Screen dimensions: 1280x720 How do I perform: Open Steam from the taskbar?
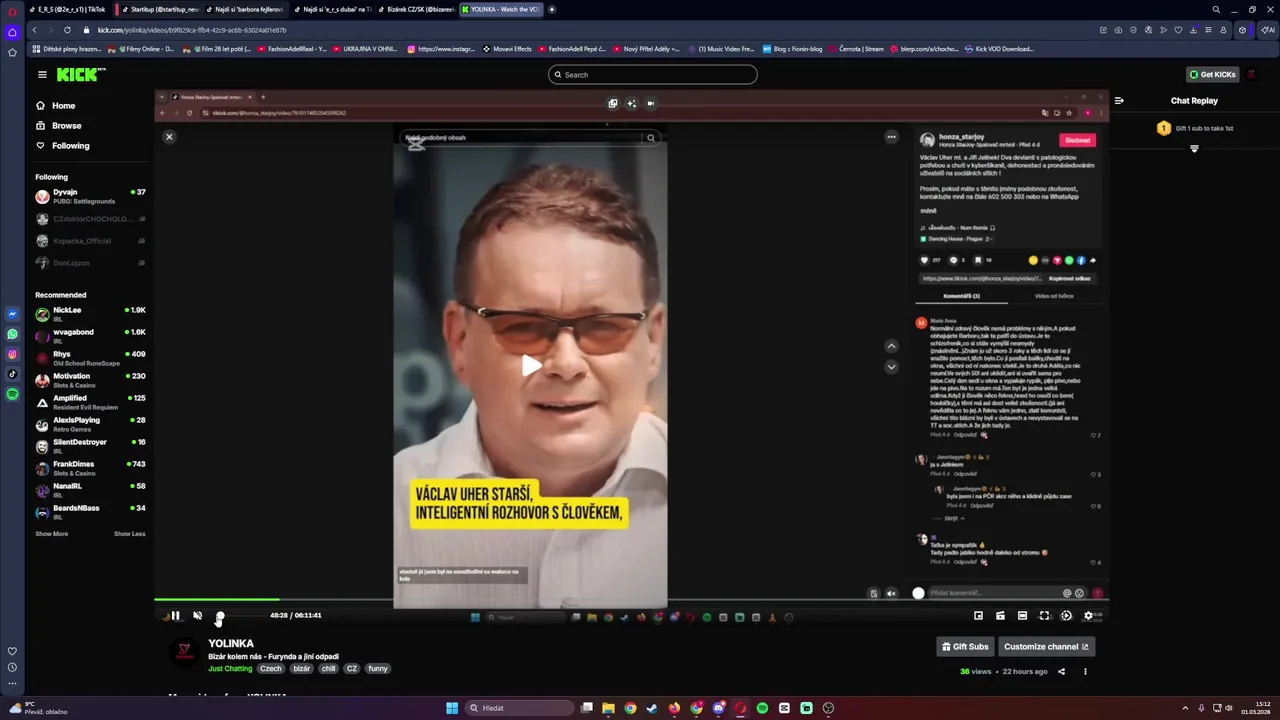[652, 708]
